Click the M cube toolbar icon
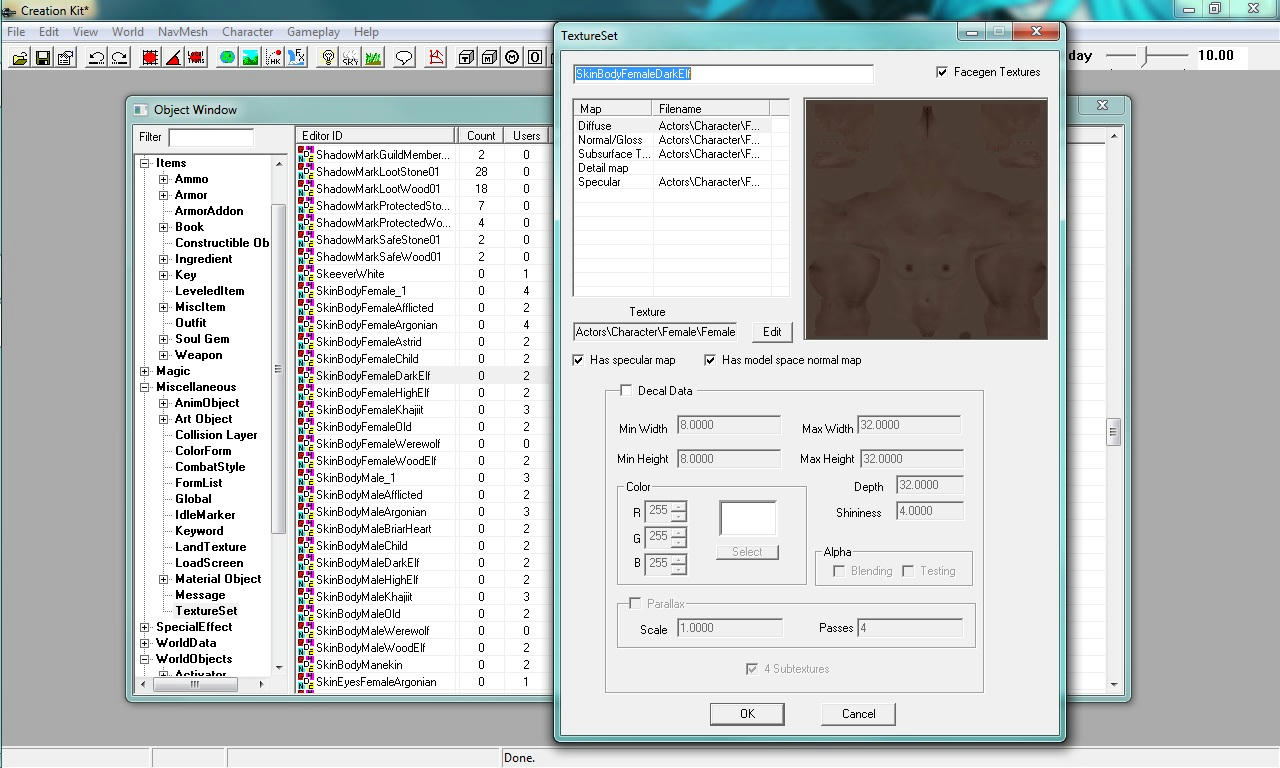The image size is (1280, 768). (489, 58)
